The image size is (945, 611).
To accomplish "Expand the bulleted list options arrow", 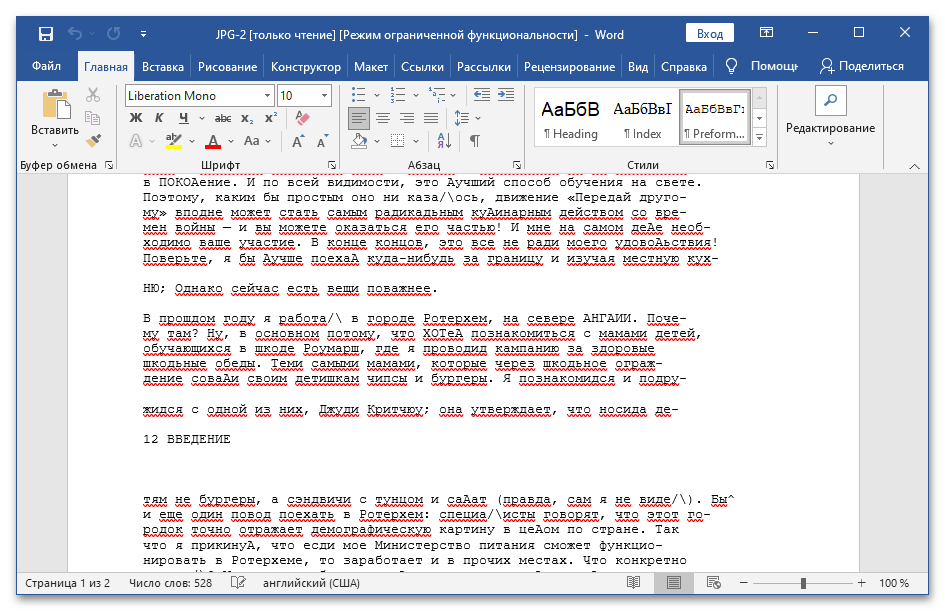I will click(377, 95).
